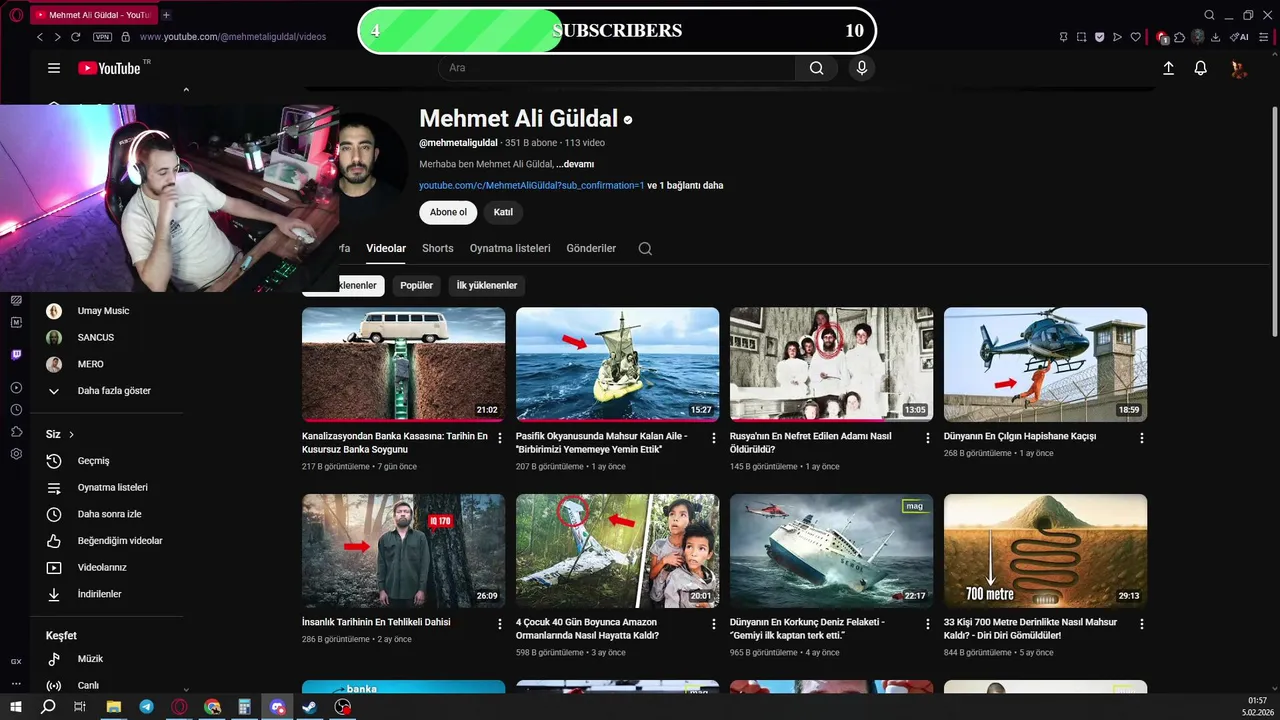The height and width of the screenshot is (720, 1280).
Task: Open options menu for Dünyanın En Çılgın Hapishane video
Action: pos(1142,438)
